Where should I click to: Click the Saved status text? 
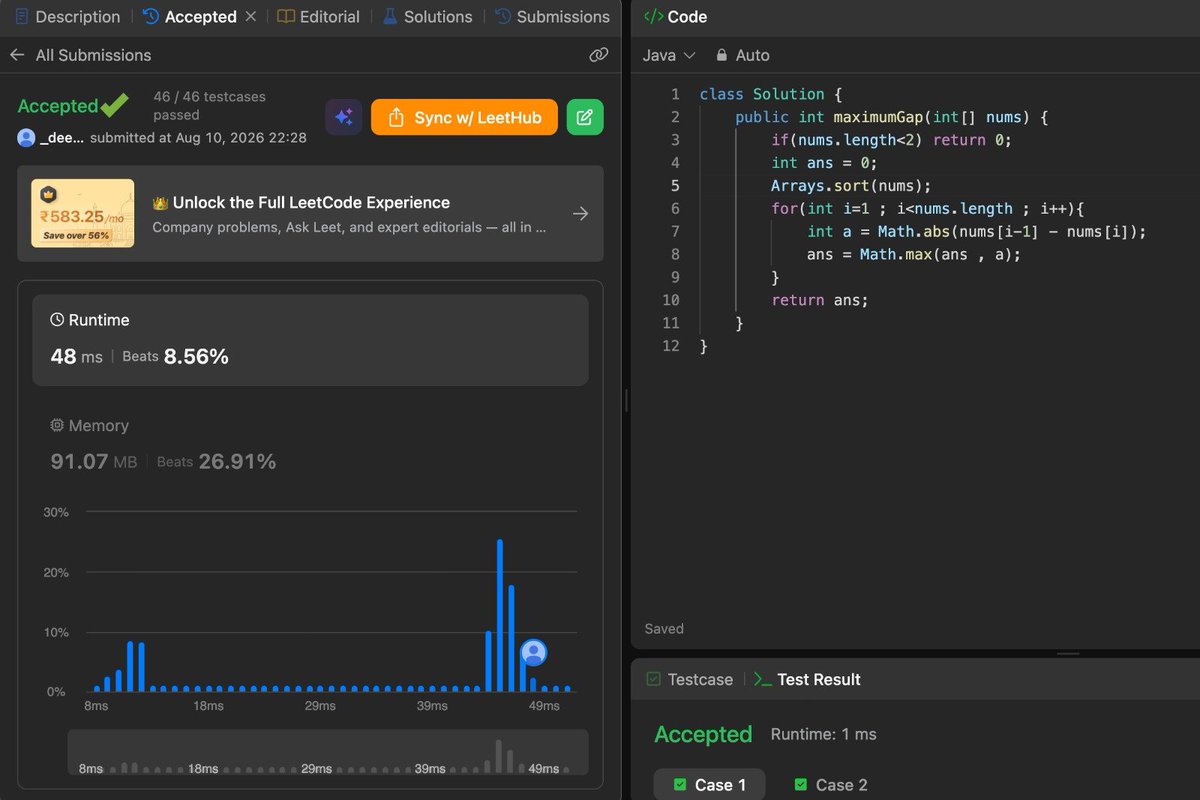(x=664, y=629)
